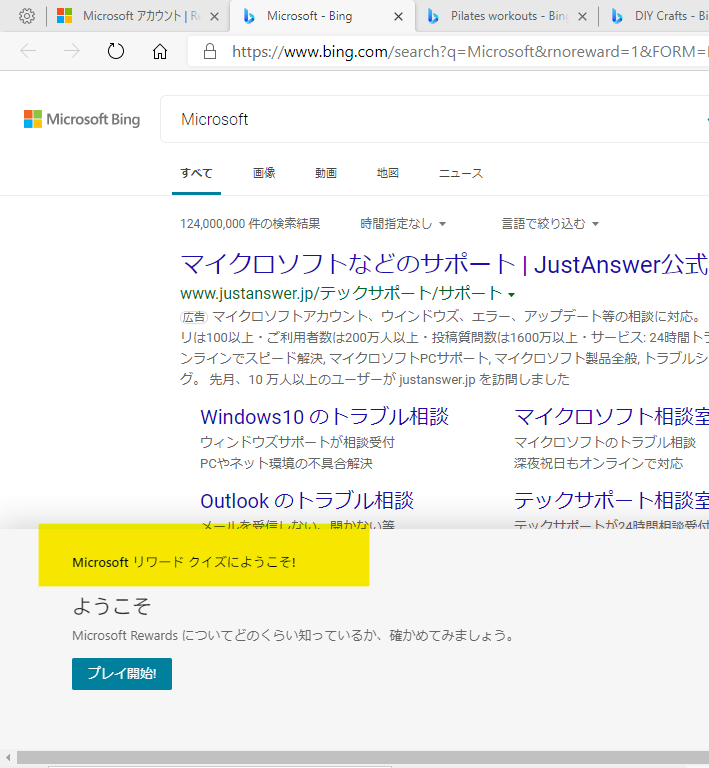Expand 時間指定なし date filter dropdown
This screenshot has height=768, width=709.
pyautogui.click(x=403, y=224)
